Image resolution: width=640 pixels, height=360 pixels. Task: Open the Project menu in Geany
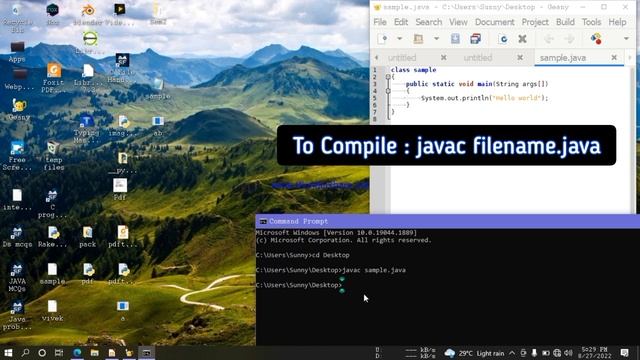tap(535, 22)
